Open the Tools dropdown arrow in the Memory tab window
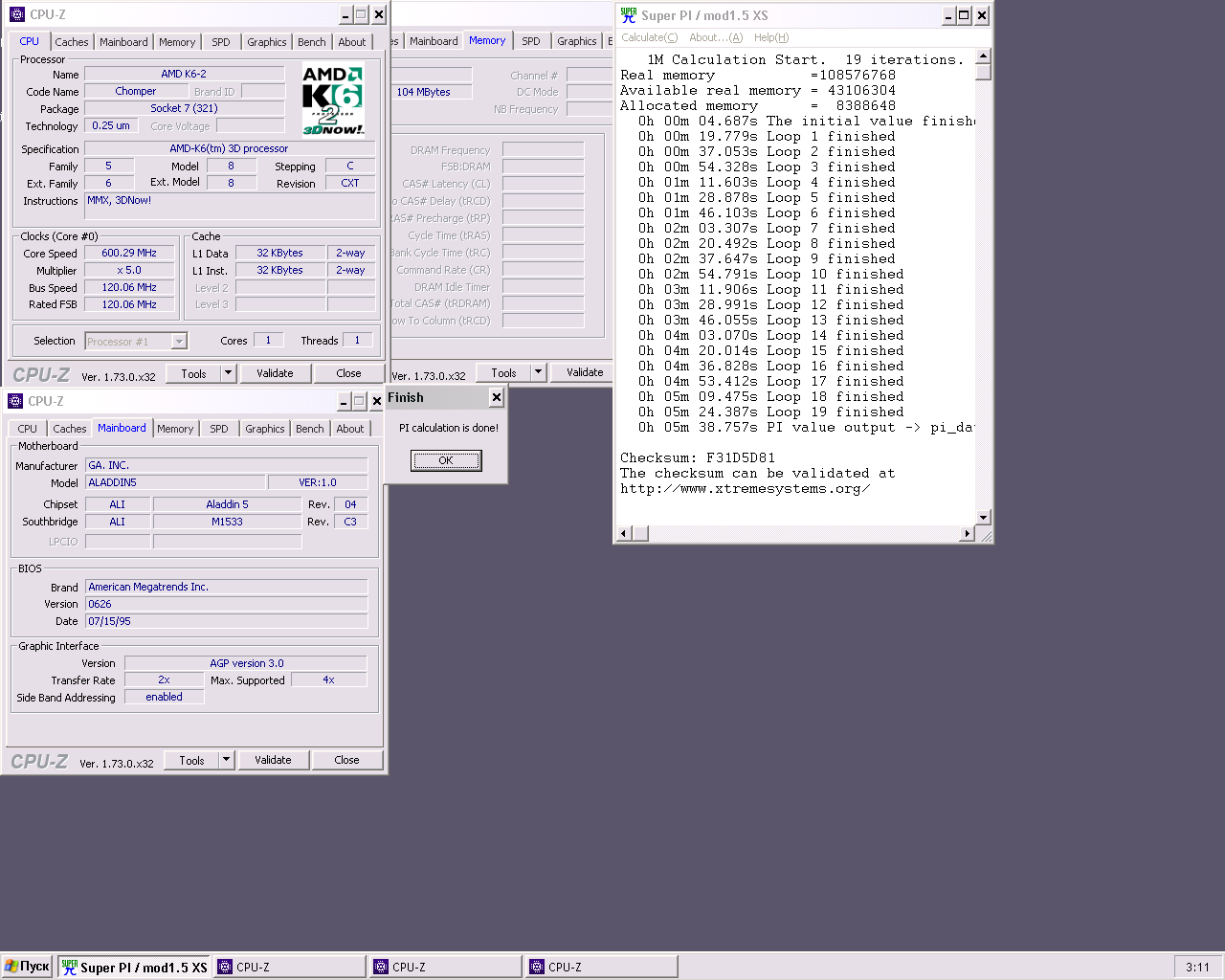Screen dimensions: 1225x980 click(538, 372)
